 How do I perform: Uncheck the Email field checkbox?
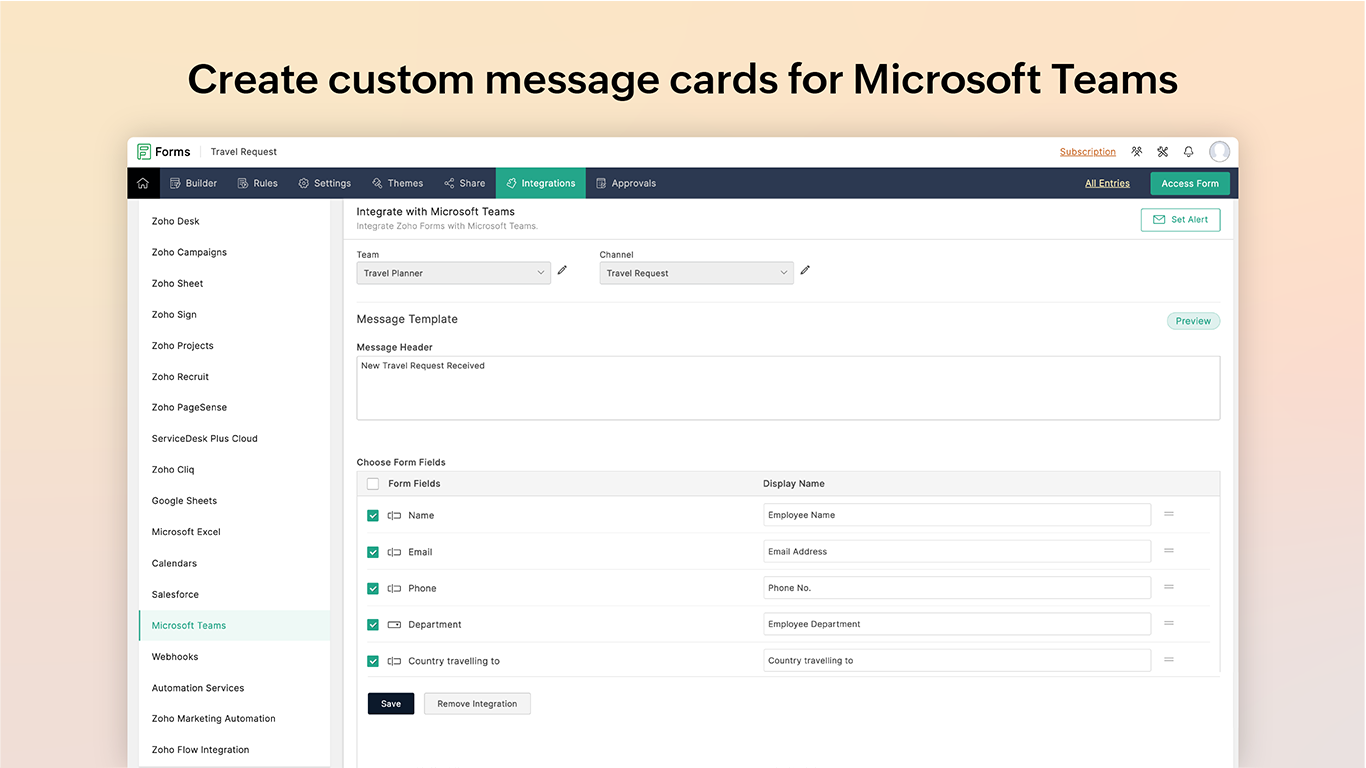(373, 552)
